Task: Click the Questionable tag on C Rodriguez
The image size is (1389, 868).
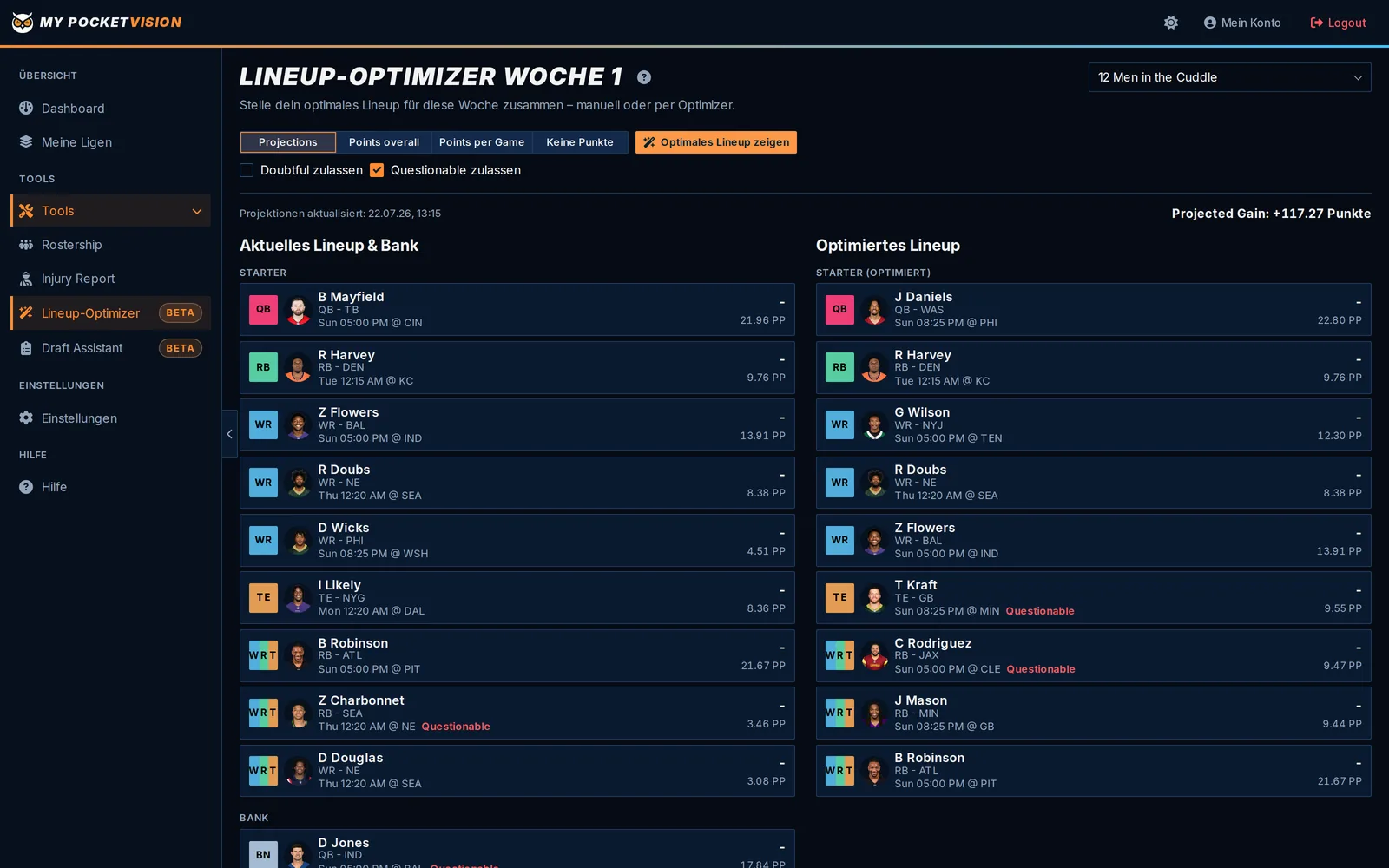Action: click(x=1041, y=669)
